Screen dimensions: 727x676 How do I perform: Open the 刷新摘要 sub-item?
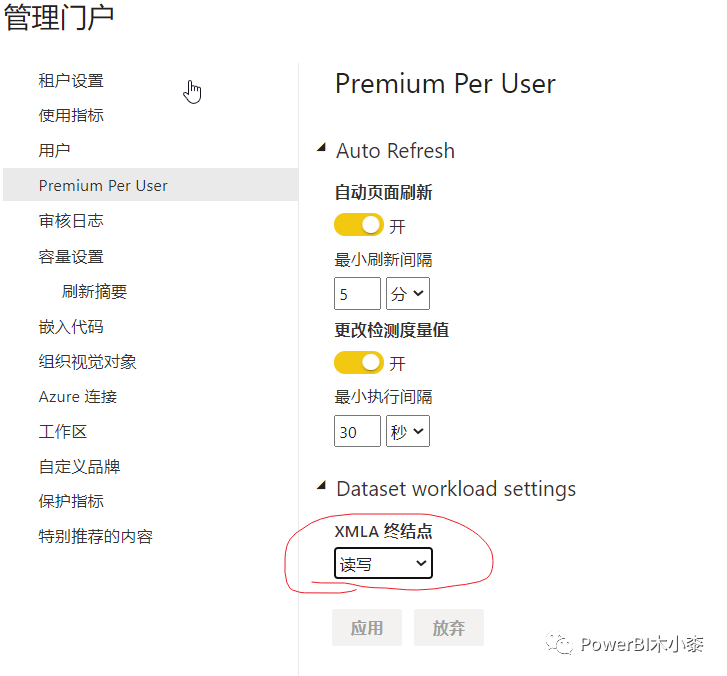(95, 292)
